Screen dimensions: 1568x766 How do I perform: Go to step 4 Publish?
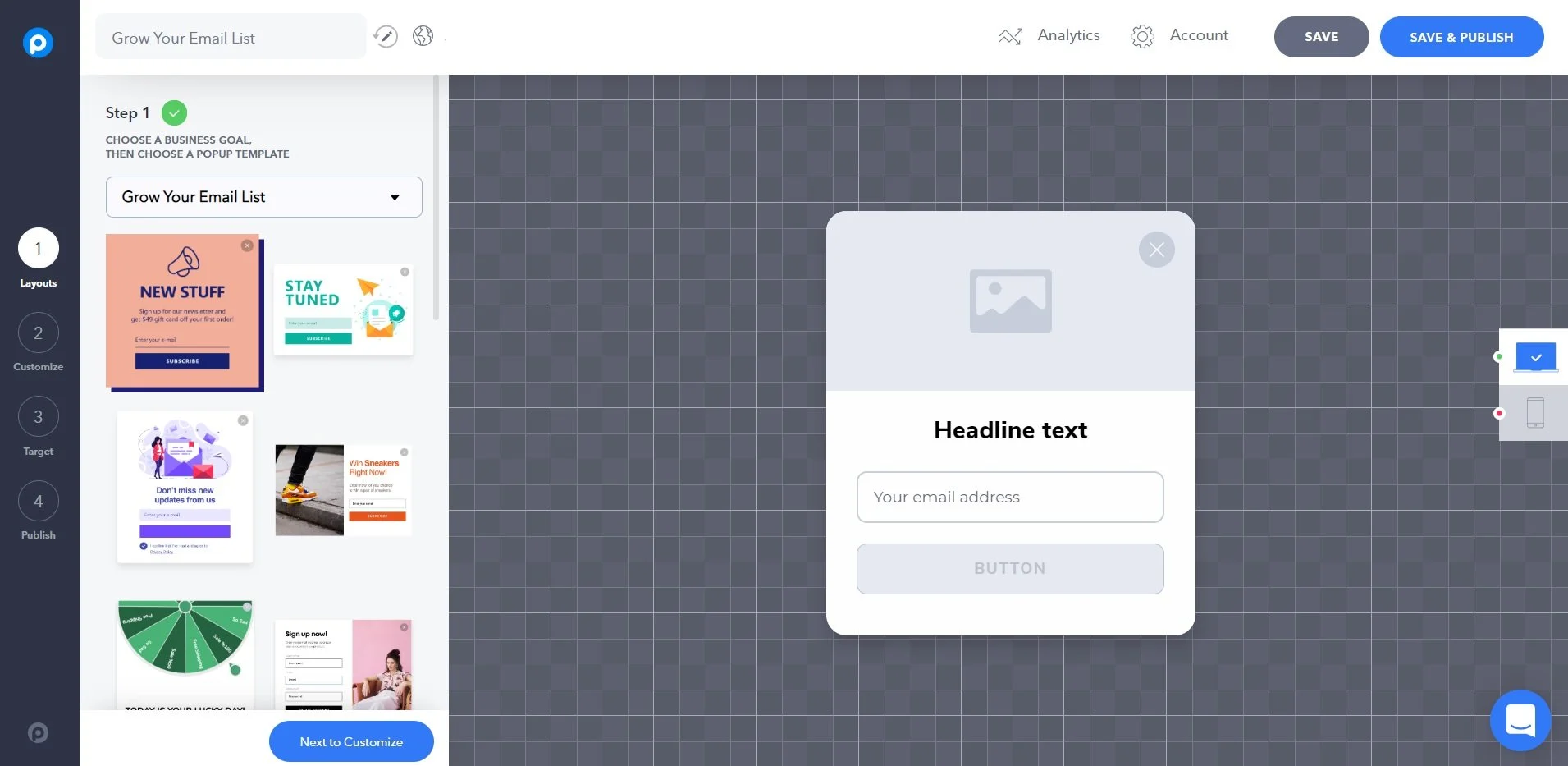38,501
